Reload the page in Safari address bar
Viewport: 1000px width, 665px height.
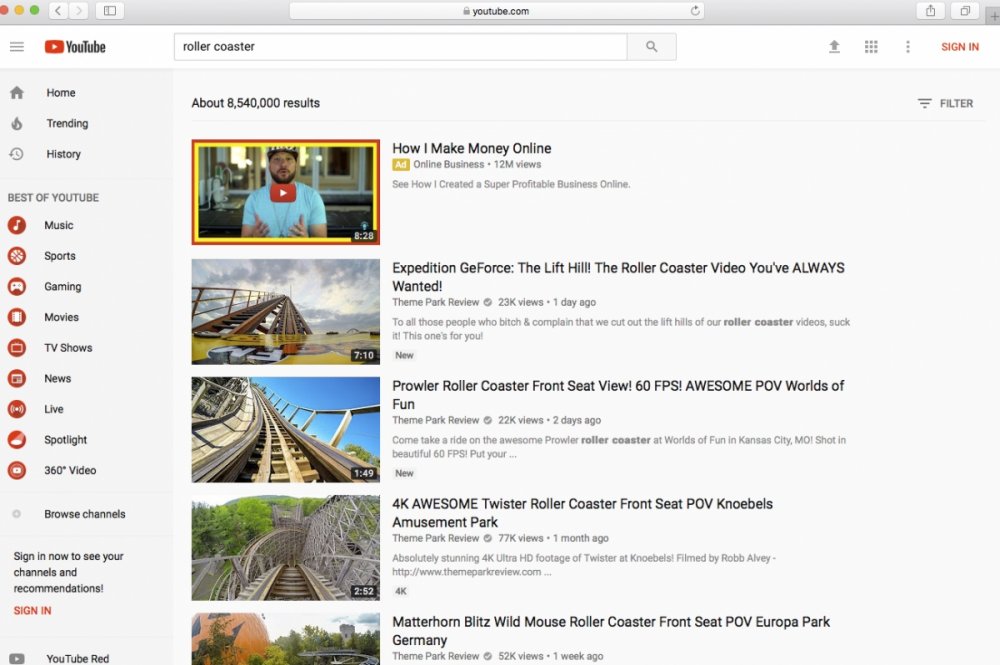pyautogui.click(x=695, y=11)
